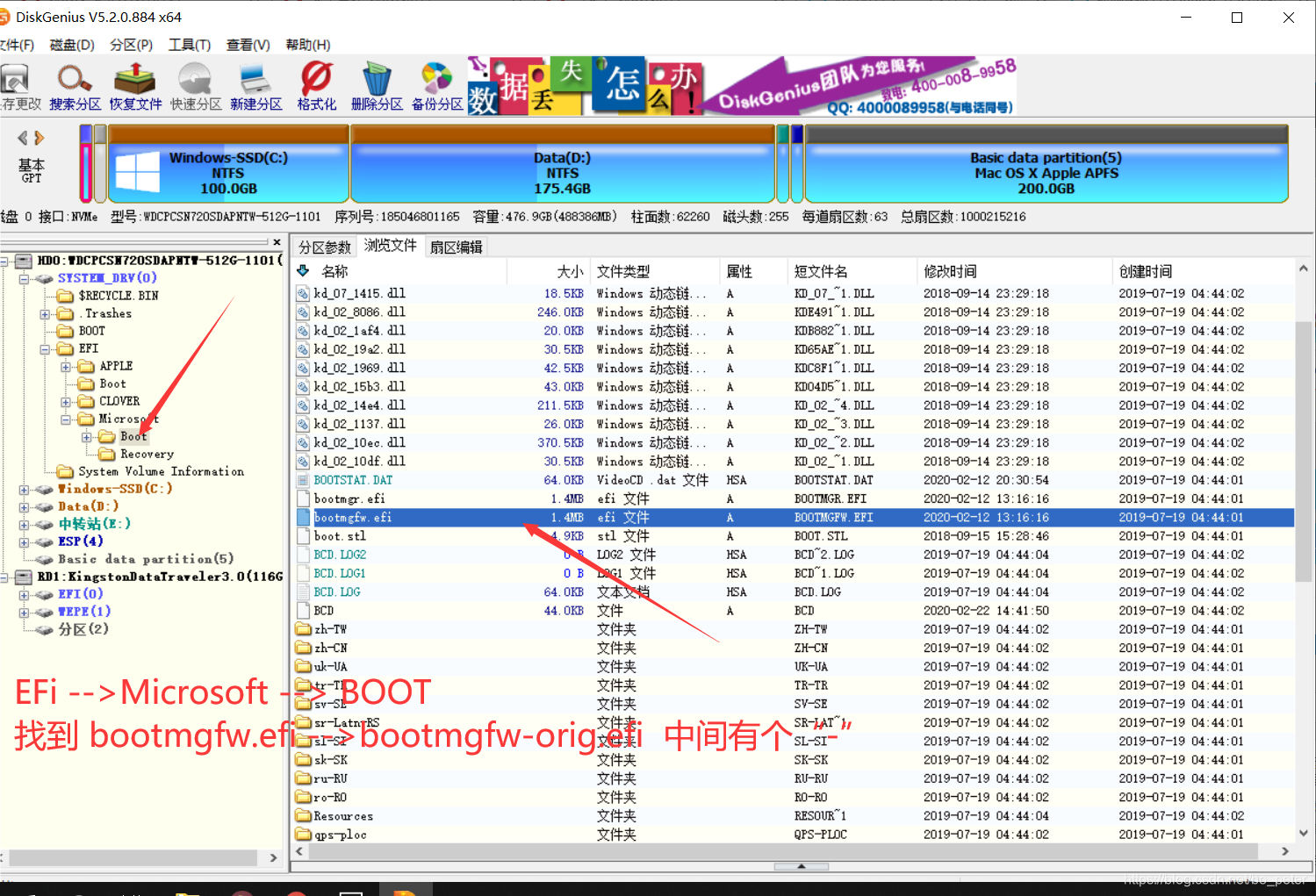Viewport: 1316px width, 896px height.
Task: Select the bootmgr.efi file row
Action: point(795,498)
